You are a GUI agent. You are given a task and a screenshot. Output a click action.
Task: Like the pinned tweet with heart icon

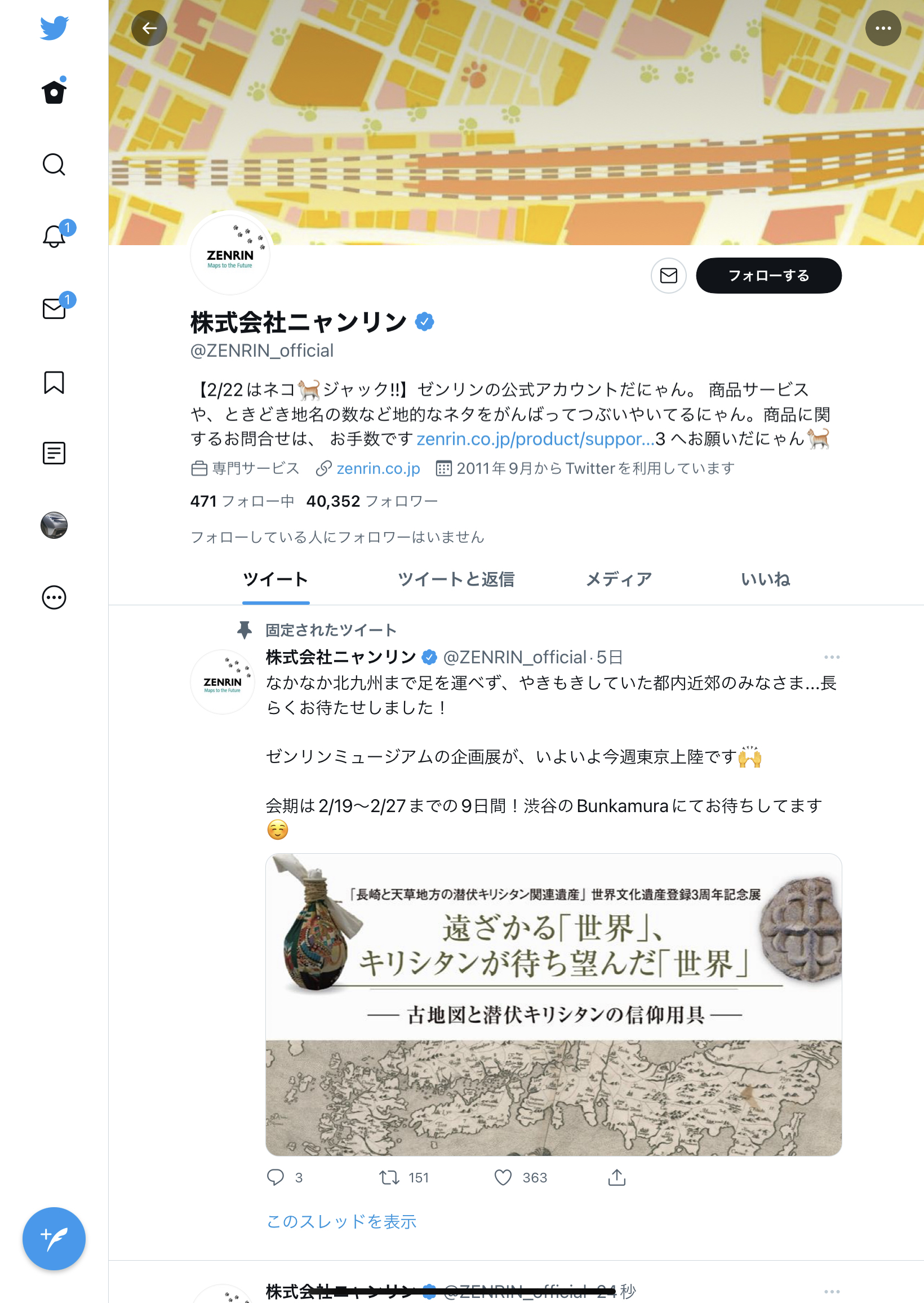coord(503,1178)
